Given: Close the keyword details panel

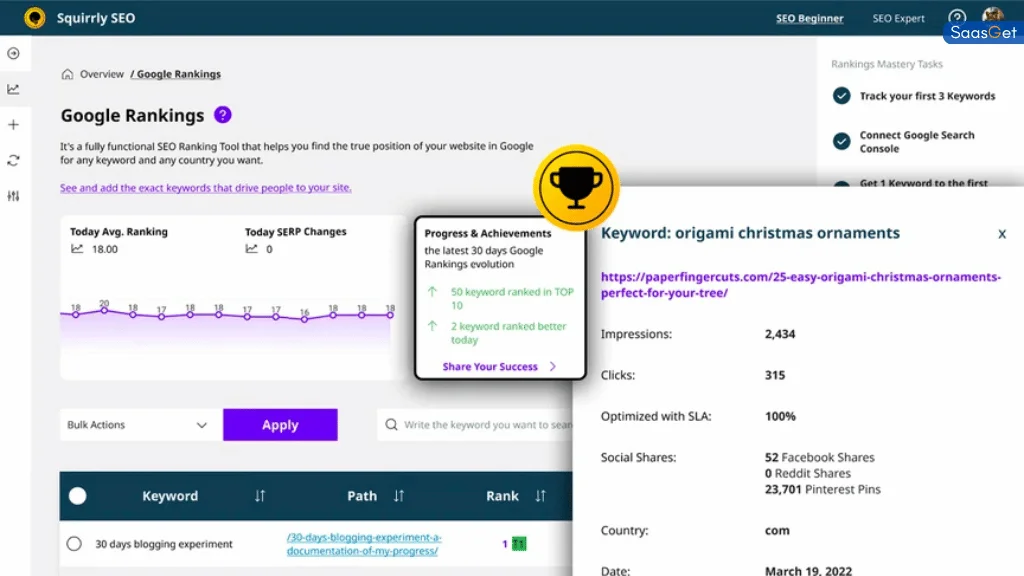Looking at the screenshot, I should pyautogui.click(x=1002, y=234).
